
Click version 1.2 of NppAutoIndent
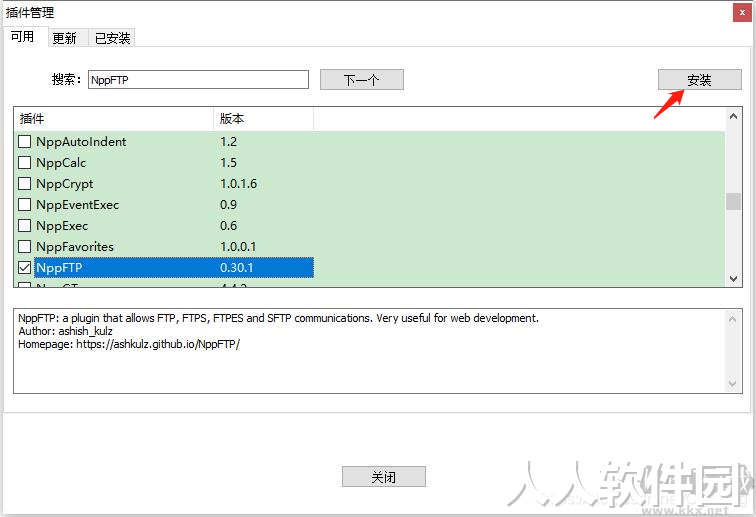click(229, 142)
